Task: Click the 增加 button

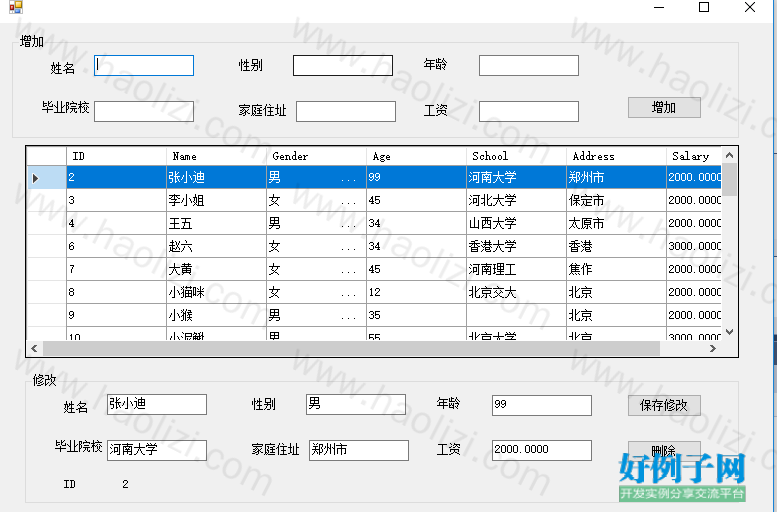Action: (x=664, y=108)
